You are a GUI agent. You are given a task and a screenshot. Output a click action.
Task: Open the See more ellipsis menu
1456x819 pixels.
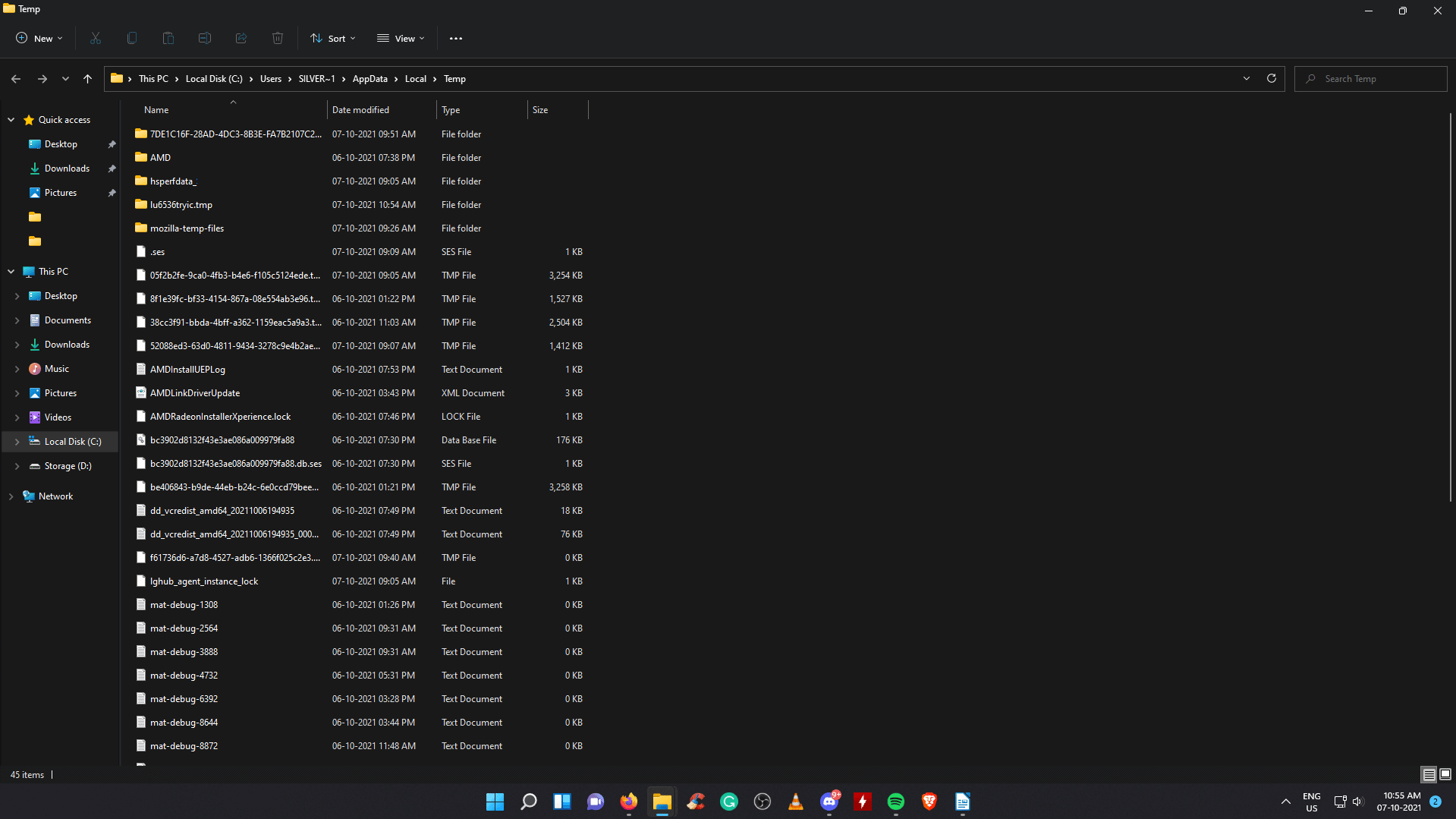point(456,38)
